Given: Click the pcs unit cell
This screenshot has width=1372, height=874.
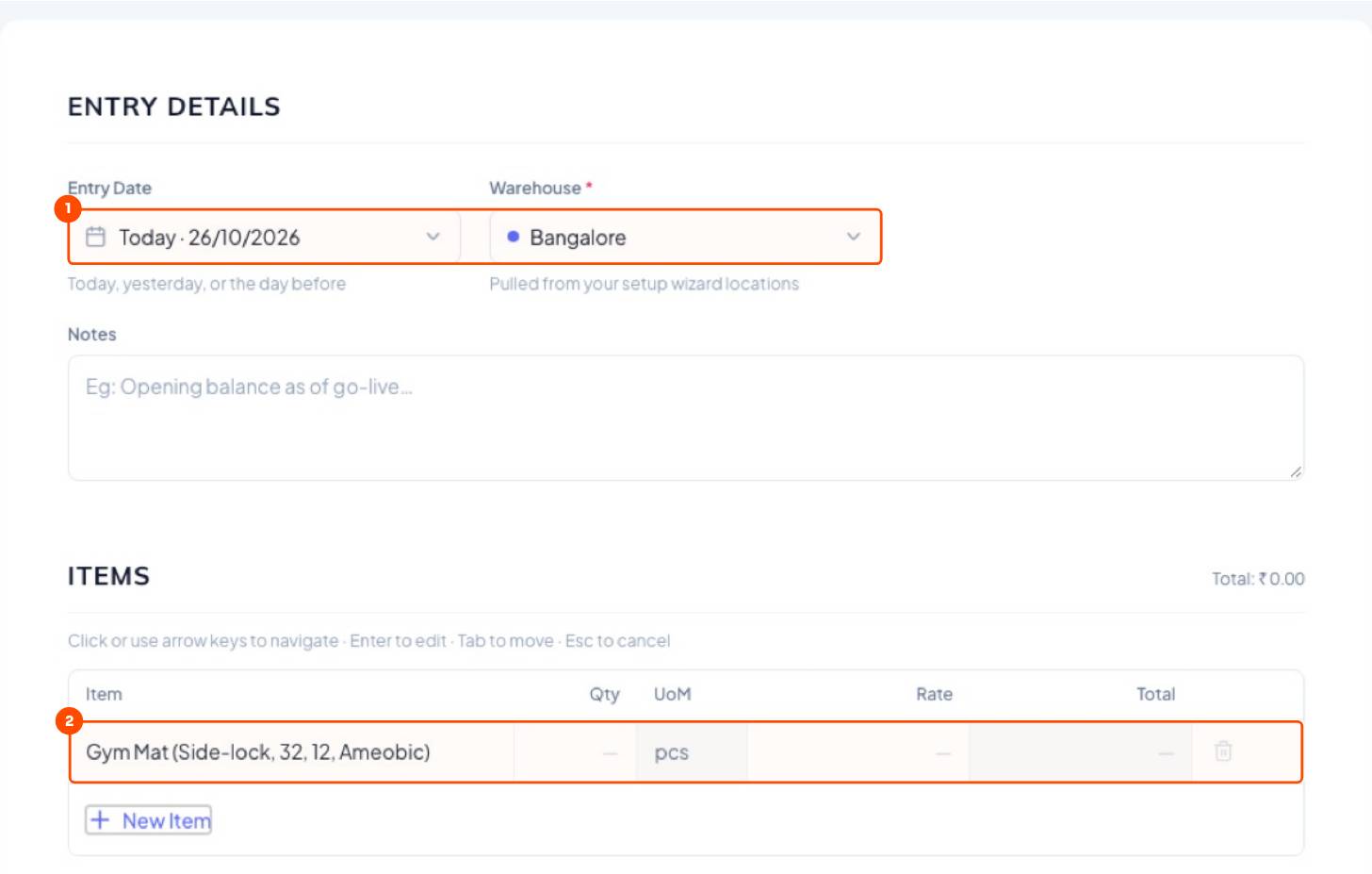Looking at the screenshot, I should [692, 752].
